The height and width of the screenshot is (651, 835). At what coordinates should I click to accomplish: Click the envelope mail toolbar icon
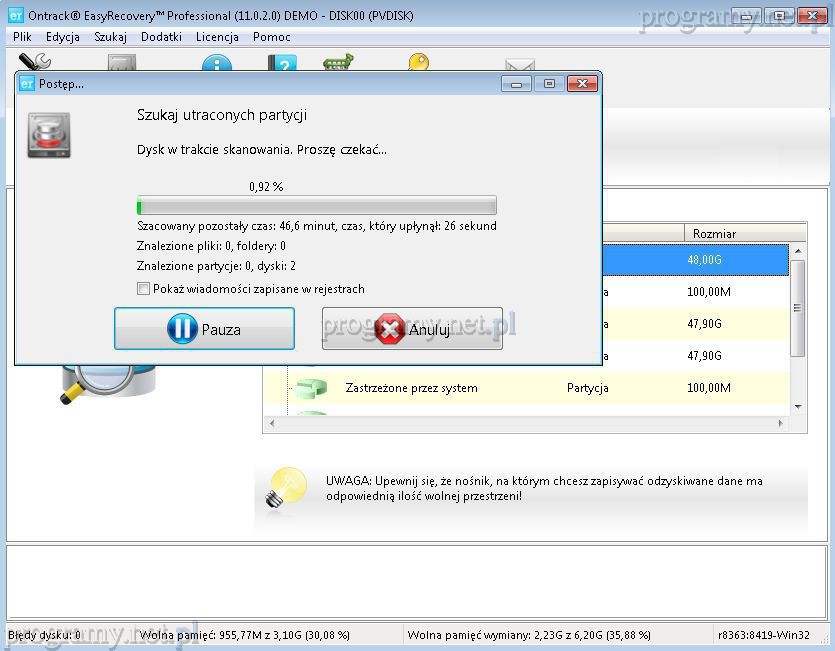(x=520, y=65)
